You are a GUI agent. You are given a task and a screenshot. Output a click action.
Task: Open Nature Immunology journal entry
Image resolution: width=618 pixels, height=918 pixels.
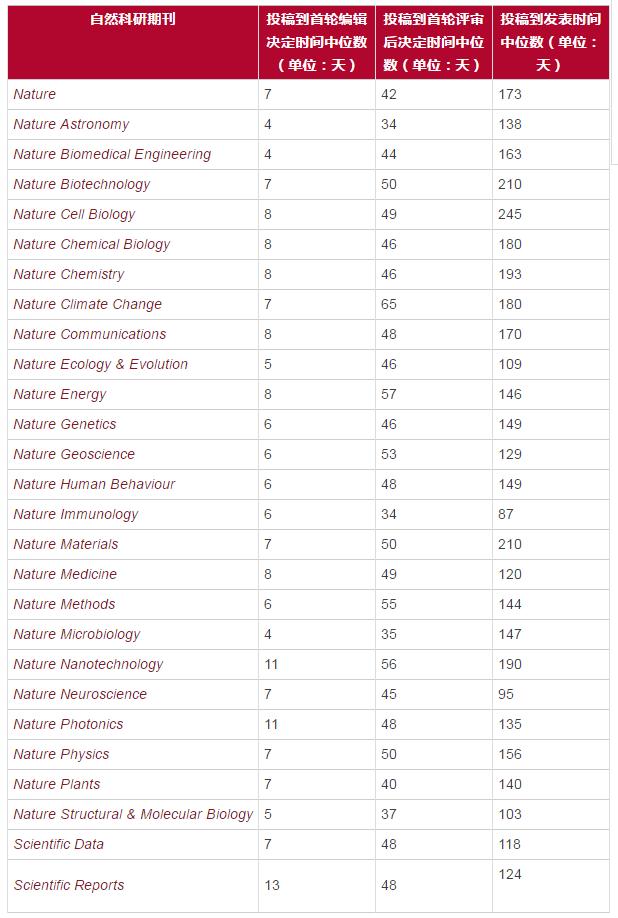point(75,515)
